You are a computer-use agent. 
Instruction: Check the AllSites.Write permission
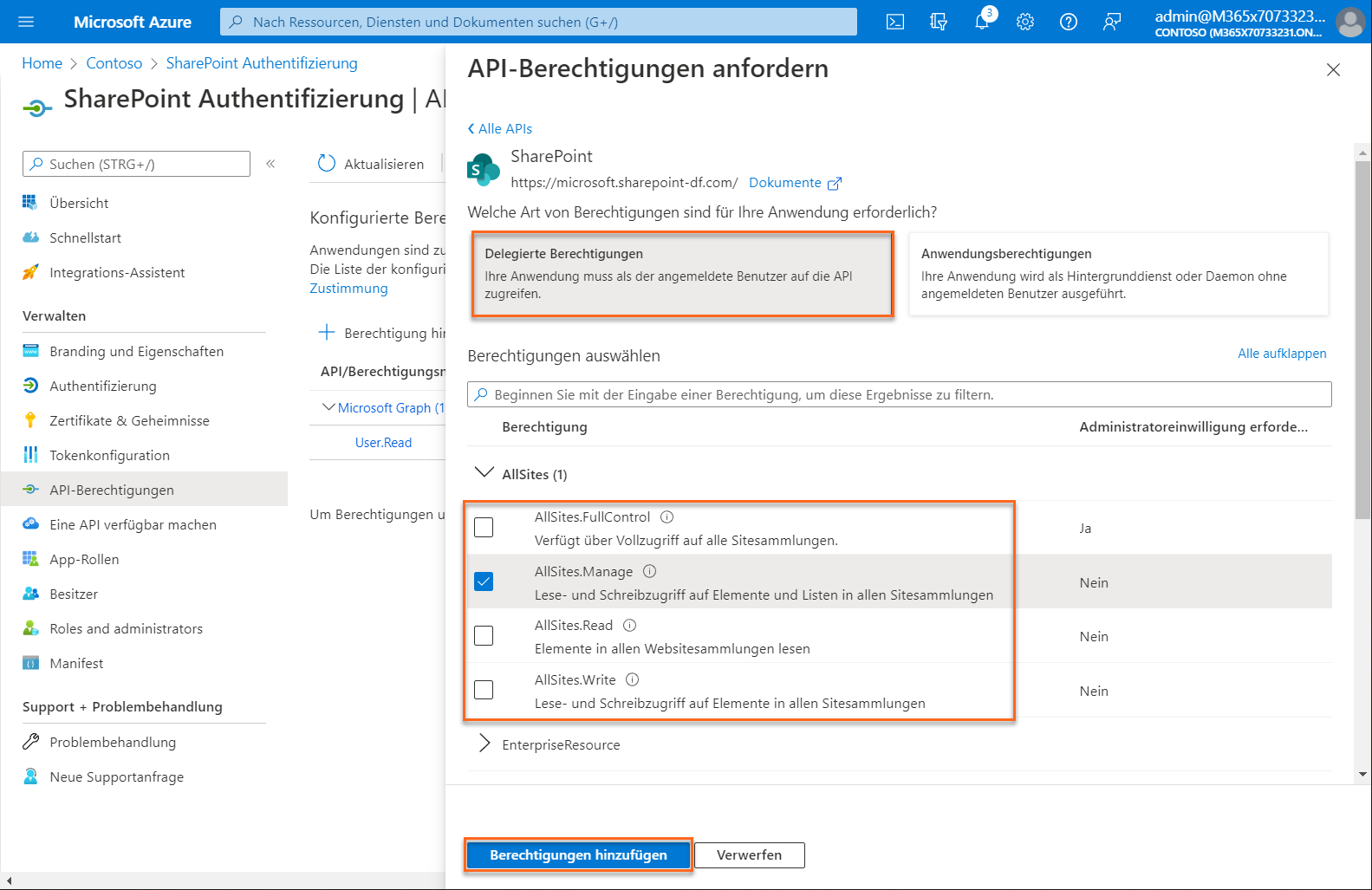484,690
